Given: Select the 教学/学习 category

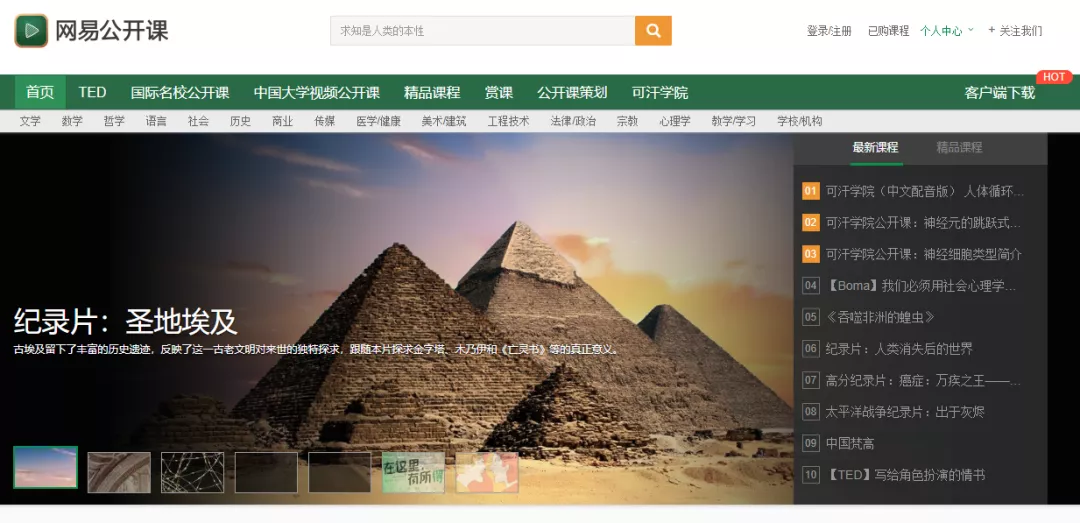Looking at the screenshot, I should click(734, 121).
